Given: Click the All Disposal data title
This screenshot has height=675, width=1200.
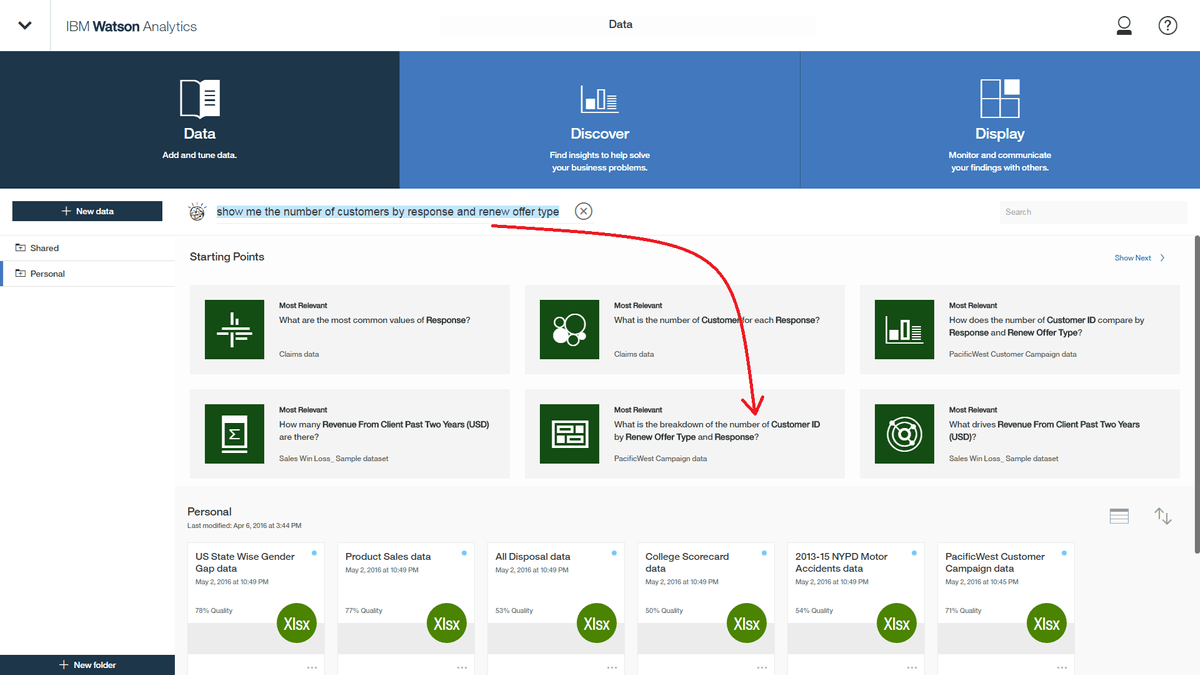Looking at the screenshot, I should [533, 557].
